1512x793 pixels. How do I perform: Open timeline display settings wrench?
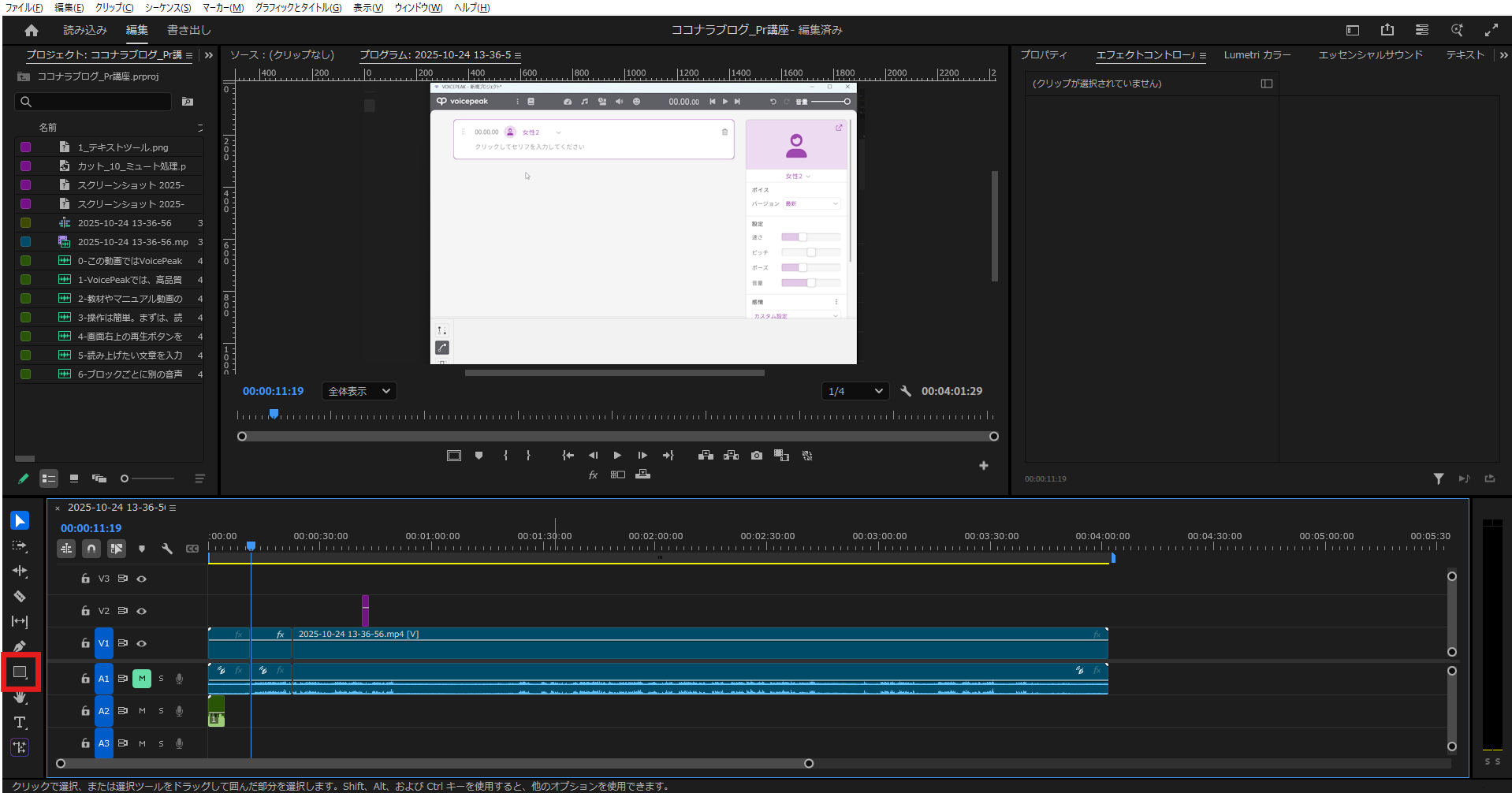click(167, 549)
